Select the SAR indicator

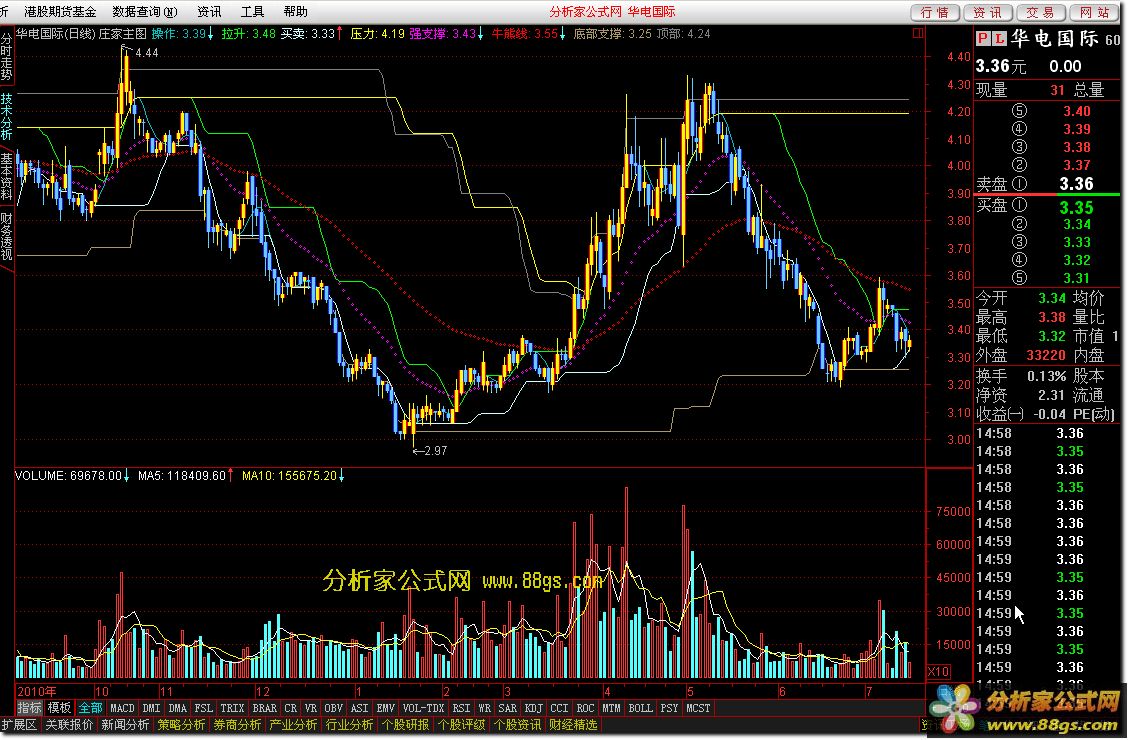click(508, 708)
